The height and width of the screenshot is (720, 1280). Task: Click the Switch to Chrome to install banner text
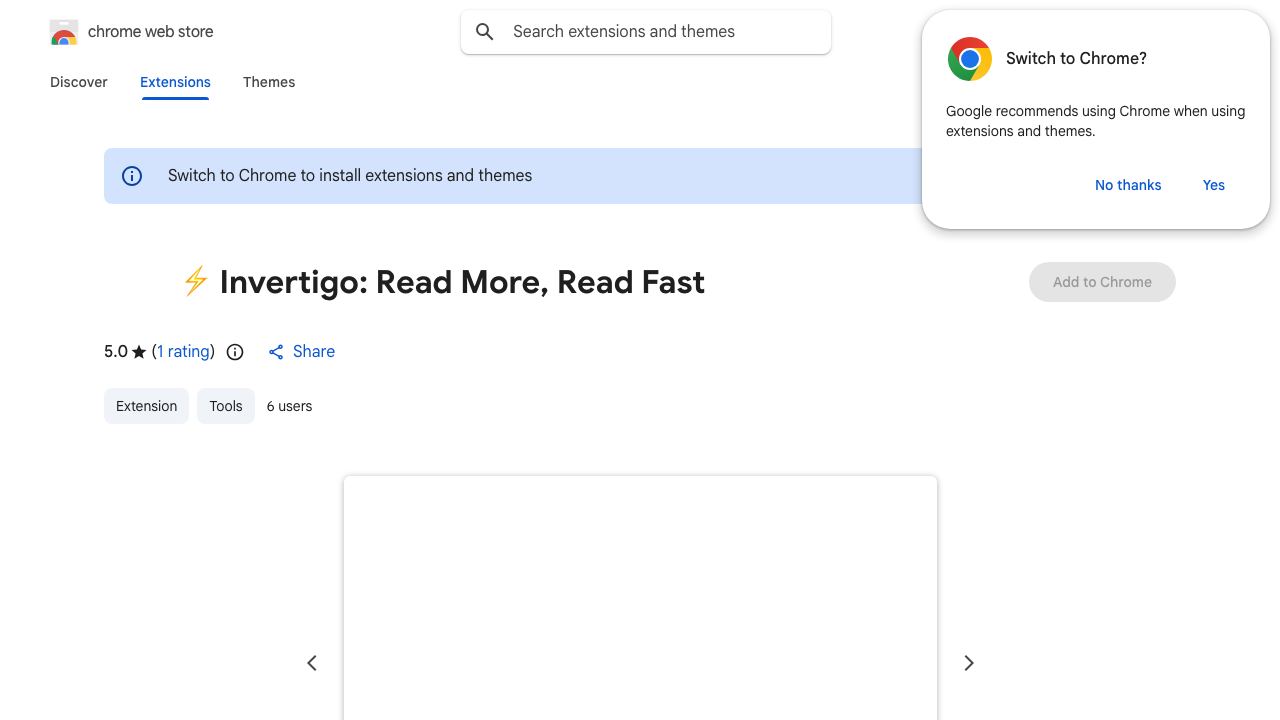click(350, 176)
